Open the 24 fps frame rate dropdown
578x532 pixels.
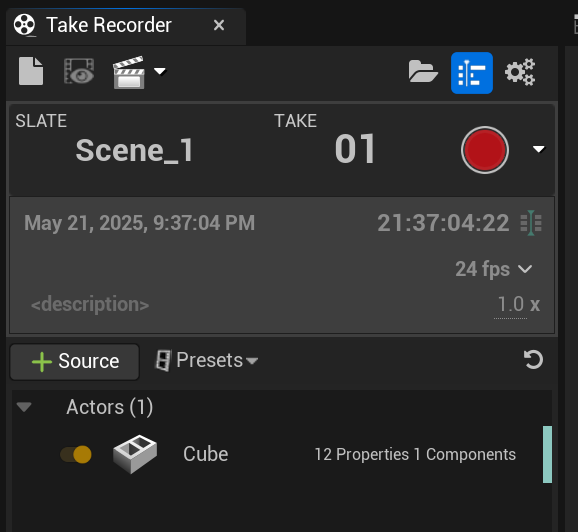point(494,269)
